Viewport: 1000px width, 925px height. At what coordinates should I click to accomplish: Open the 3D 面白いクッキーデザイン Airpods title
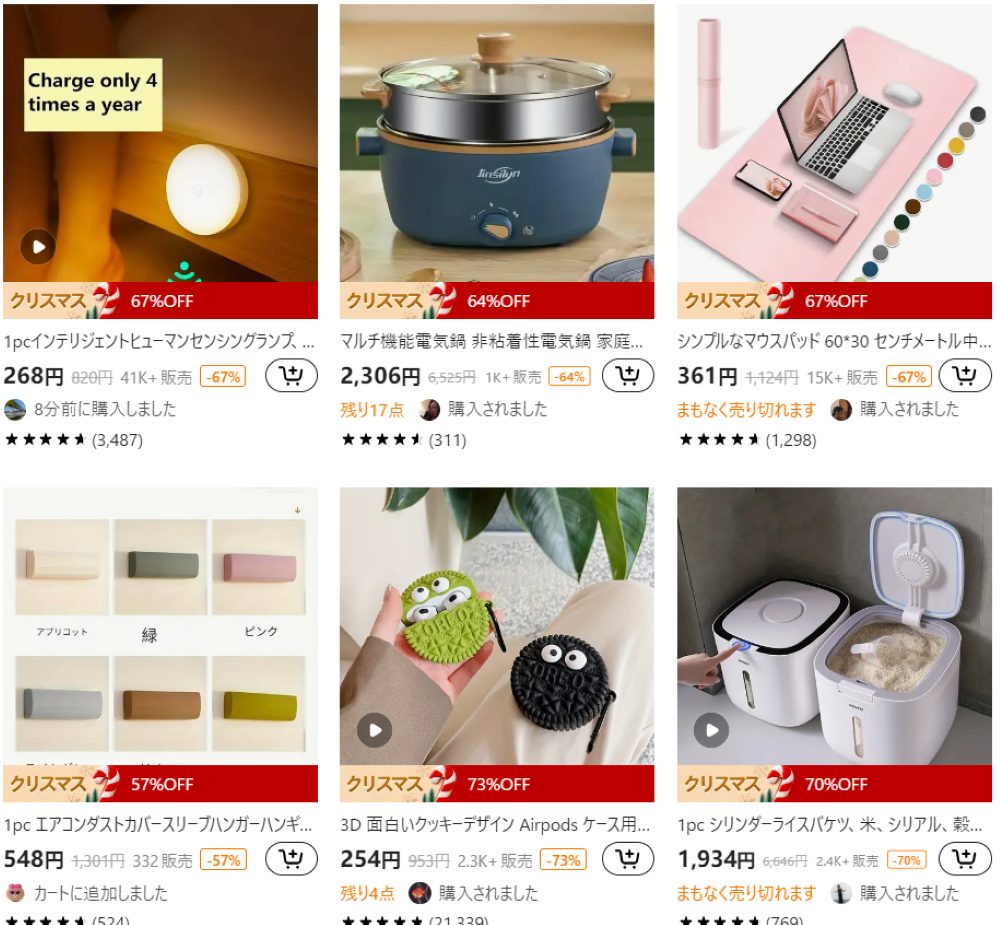(495, 825)
